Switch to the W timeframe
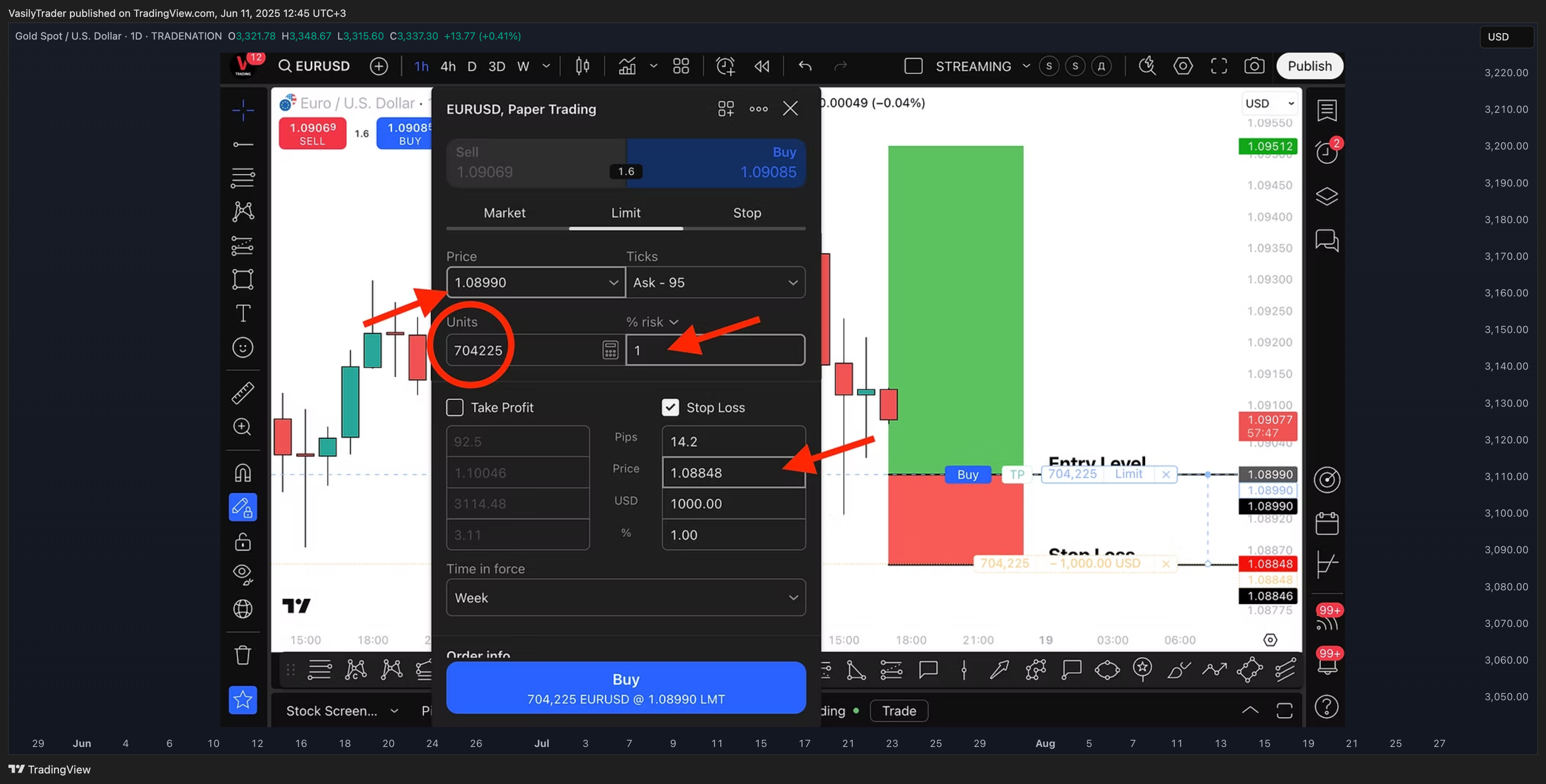Viewport: 1546px width, 784px height. pos(523,67)
